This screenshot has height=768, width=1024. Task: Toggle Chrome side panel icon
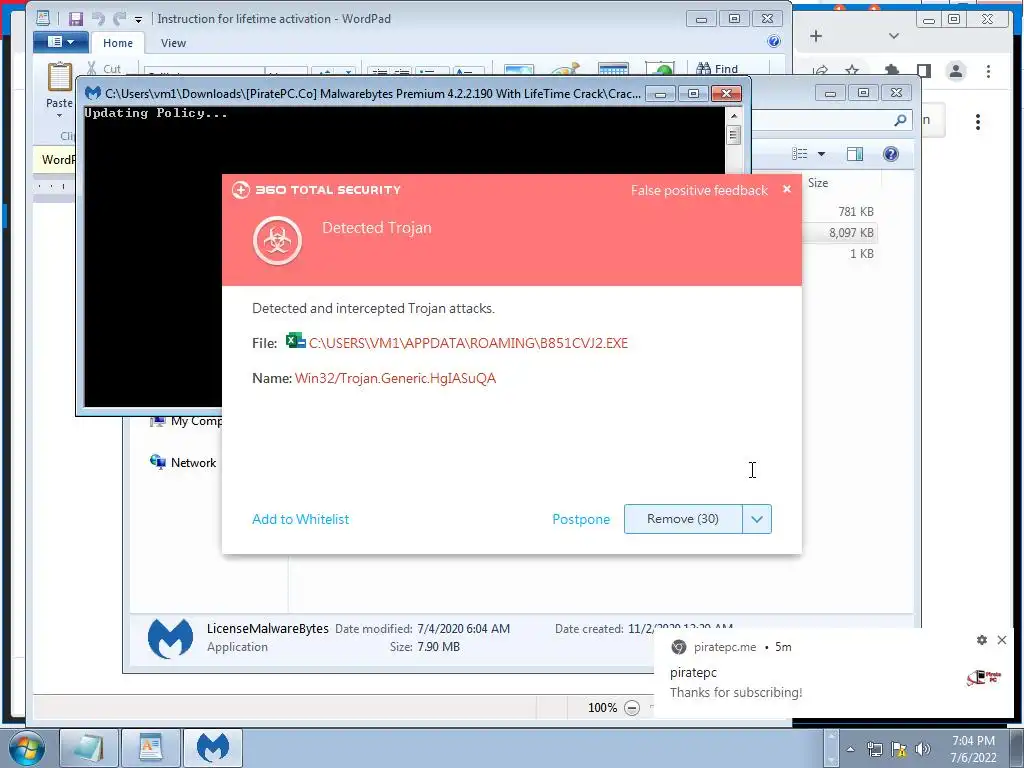(923, 71)
